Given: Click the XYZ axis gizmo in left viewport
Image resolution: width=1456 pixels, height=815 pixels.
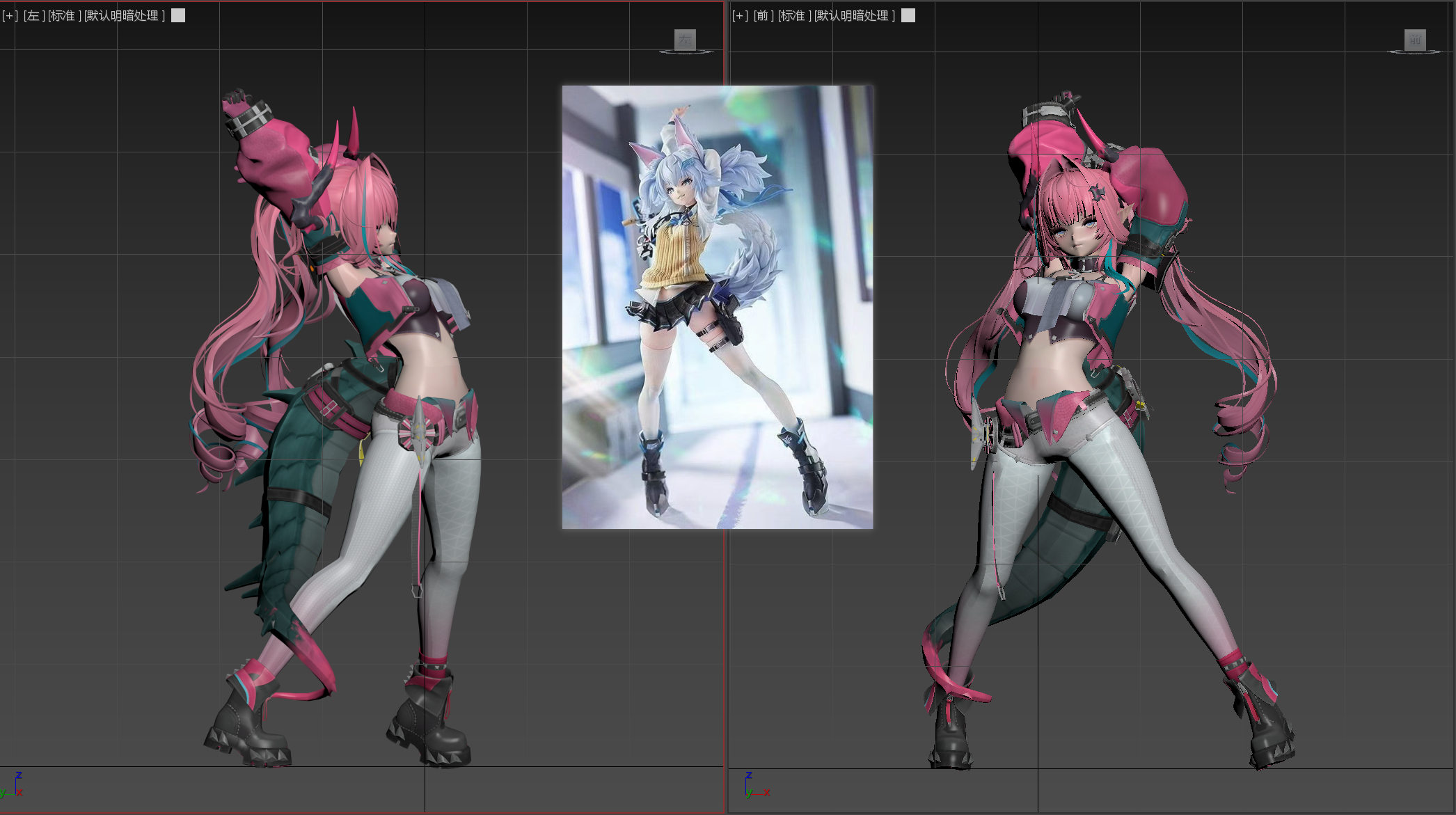Looking at the screenshot, I should 15,786.
